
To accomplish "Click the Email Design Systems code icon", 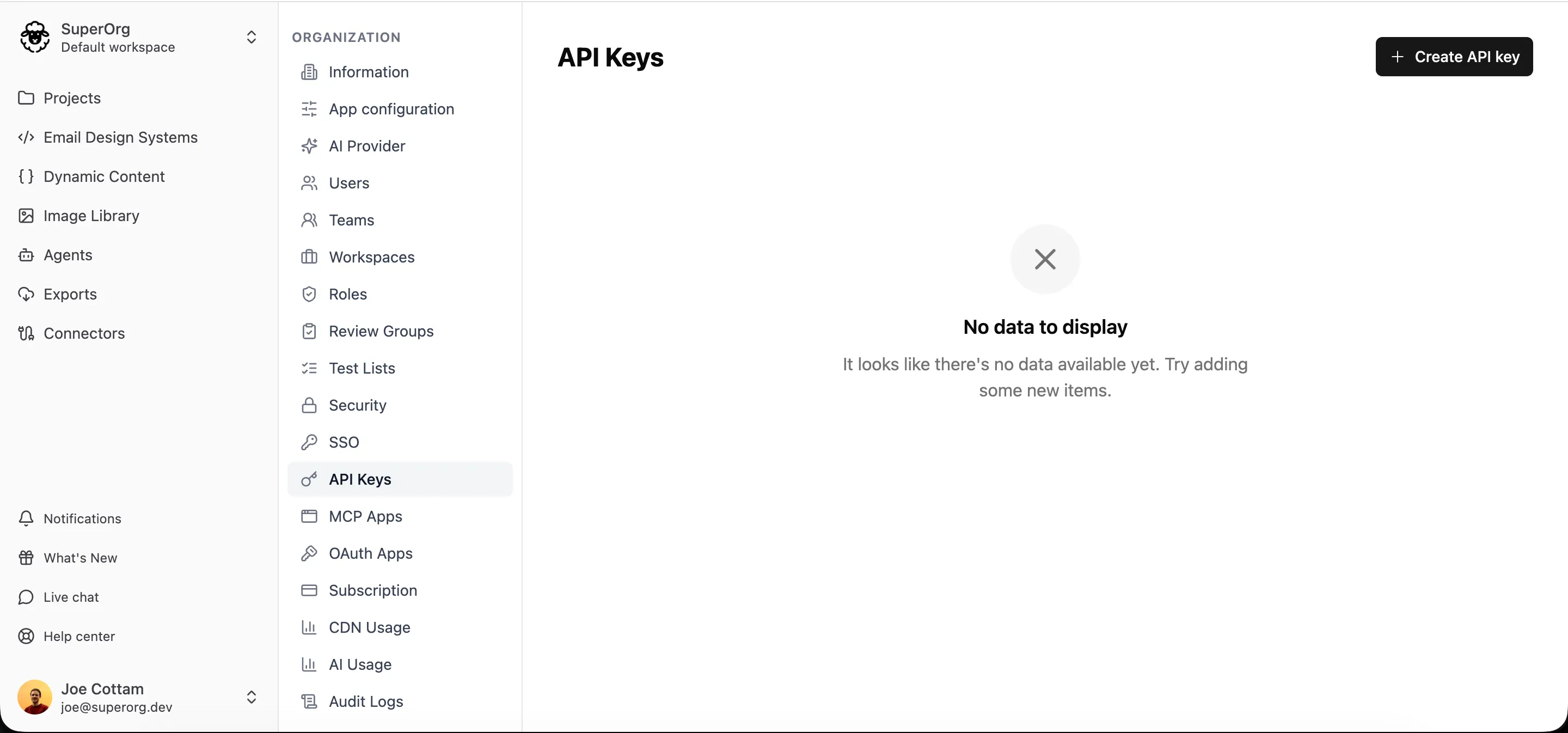I will point(26,137).
